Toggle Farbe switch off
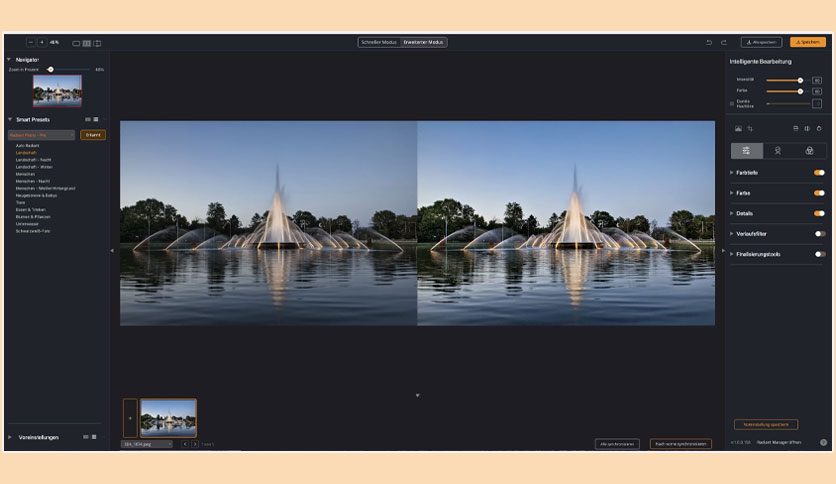The image size is (836, 484). coord(819,193)
